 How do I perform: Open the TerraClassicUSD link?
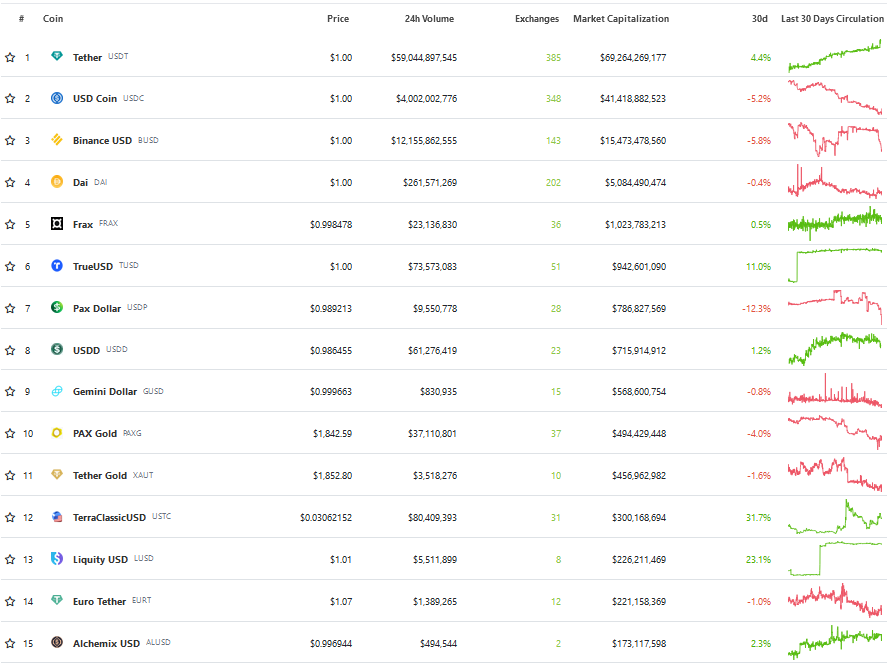[x=109, y=517]
